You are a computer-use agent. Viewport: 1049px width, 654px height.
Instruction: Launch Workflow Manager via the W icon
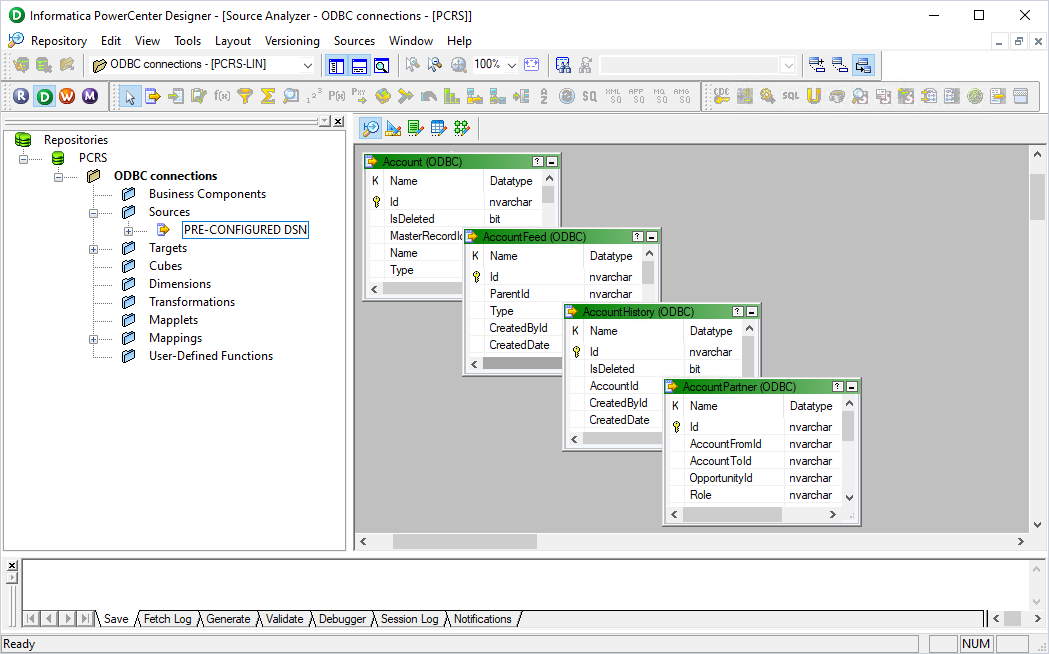tap(66, 96)
